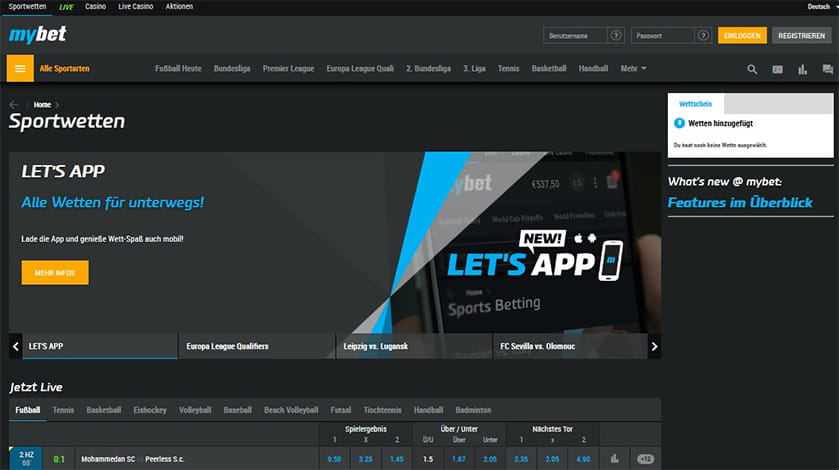Open the Live Casino top menu
The width and height of the screenshot is (839, 470).
pos(135,6)
